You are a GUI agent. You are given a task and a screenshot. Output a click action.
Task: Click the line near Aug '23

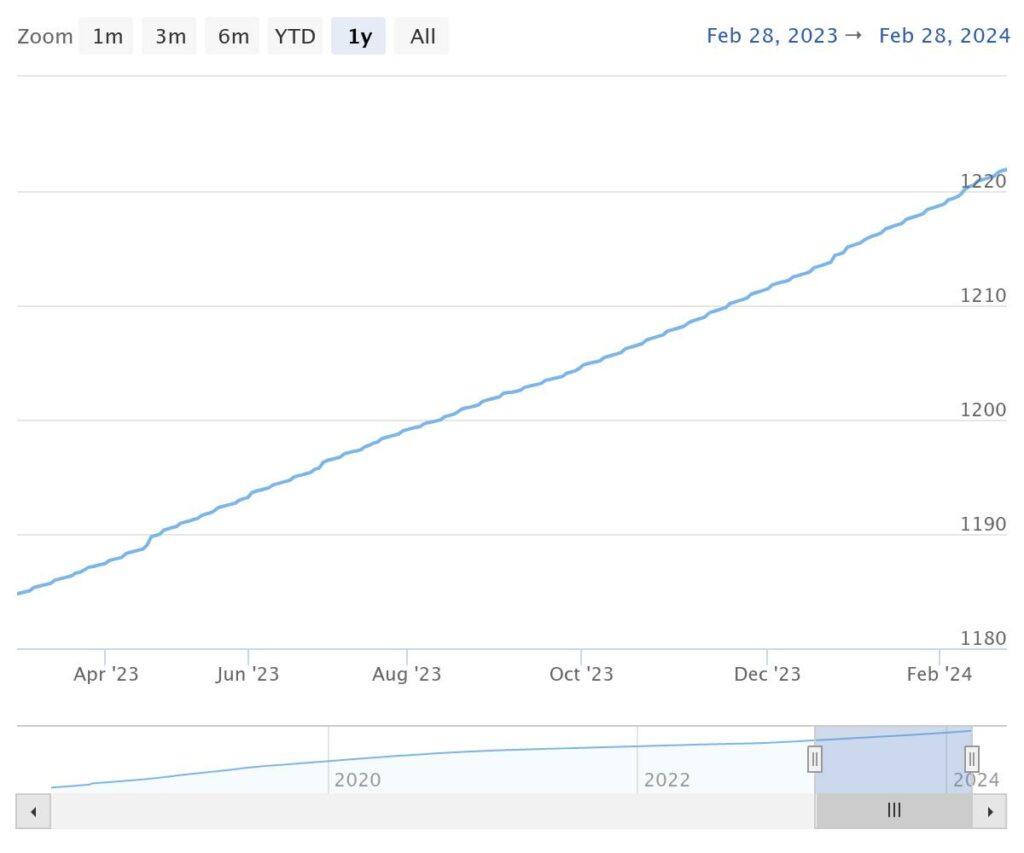coord(407,429)
